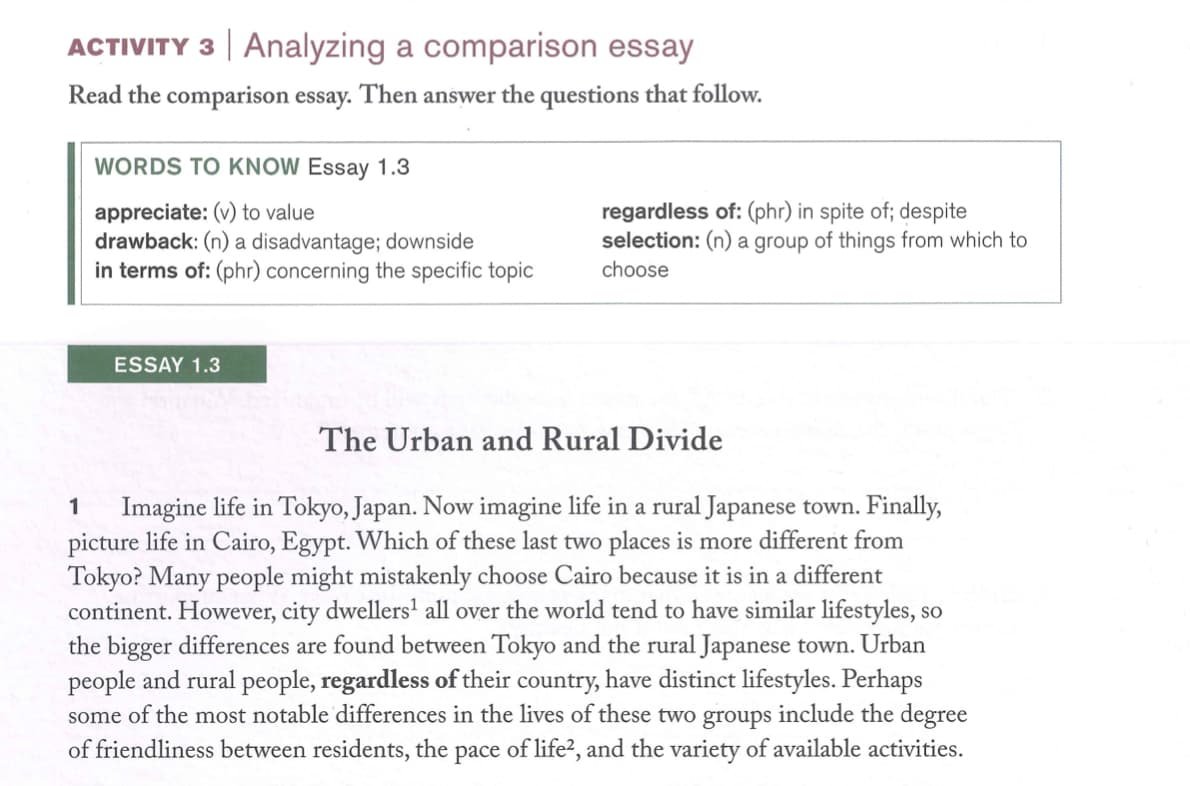
Task: Click the "Analyzing a comparison essay" heading
Action: tap(468, 46)
